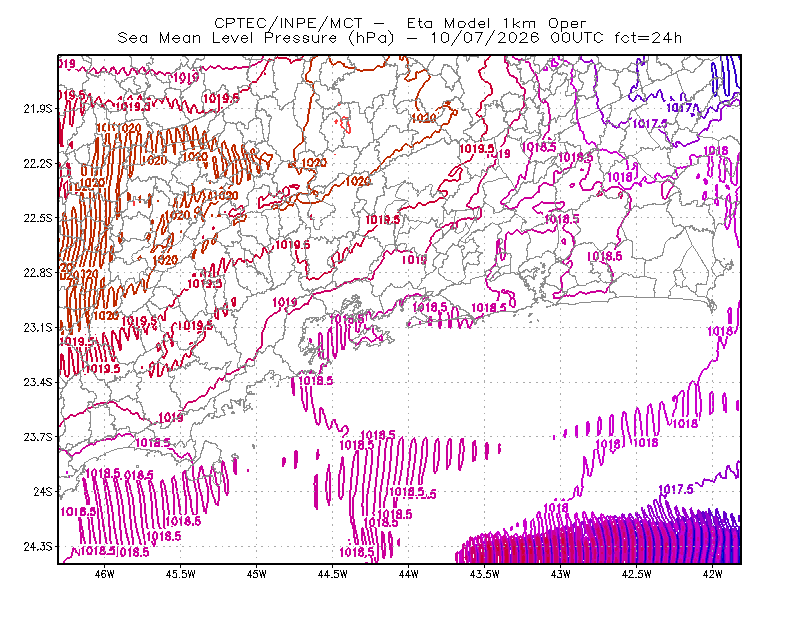
Task: Select the 24.3S latitude axis label
Action: click(38, 546)
